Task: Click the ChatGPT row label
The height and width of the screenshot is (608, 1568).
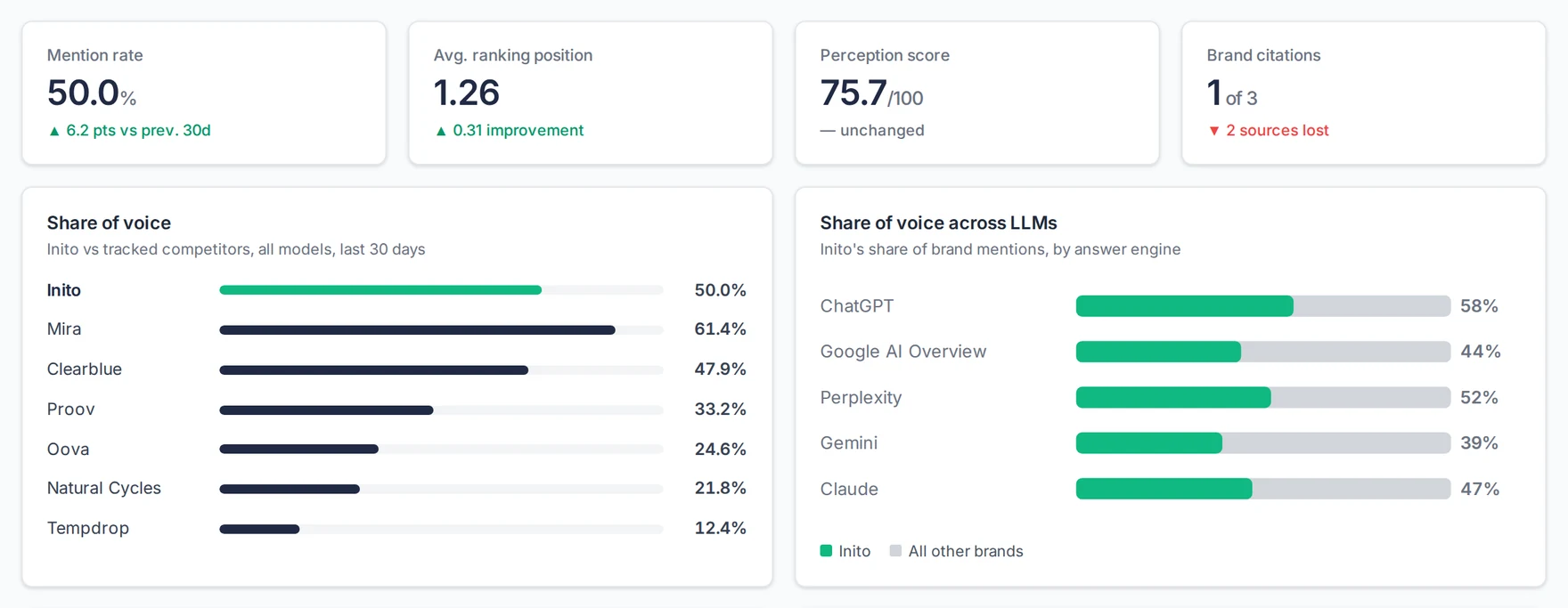Action: coord(857,306)
